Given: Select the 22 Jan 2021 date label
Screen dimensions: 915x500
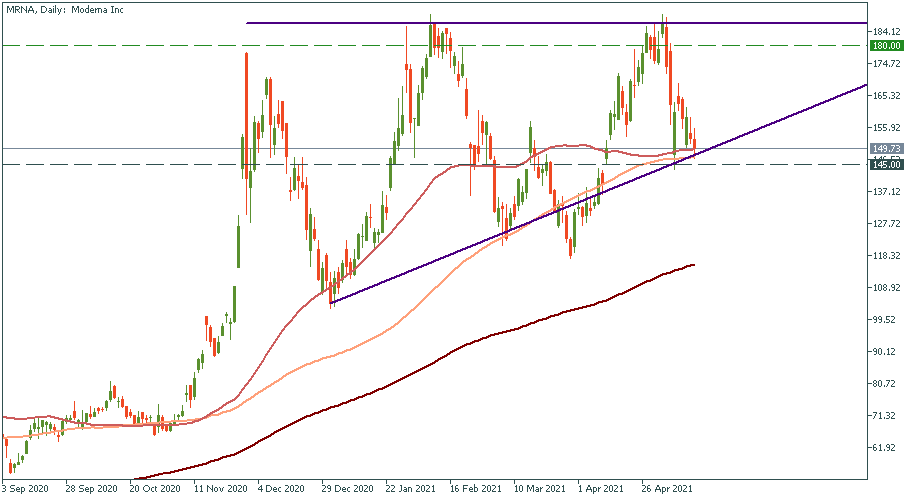Looking at the screenshot, I should 413,491.
